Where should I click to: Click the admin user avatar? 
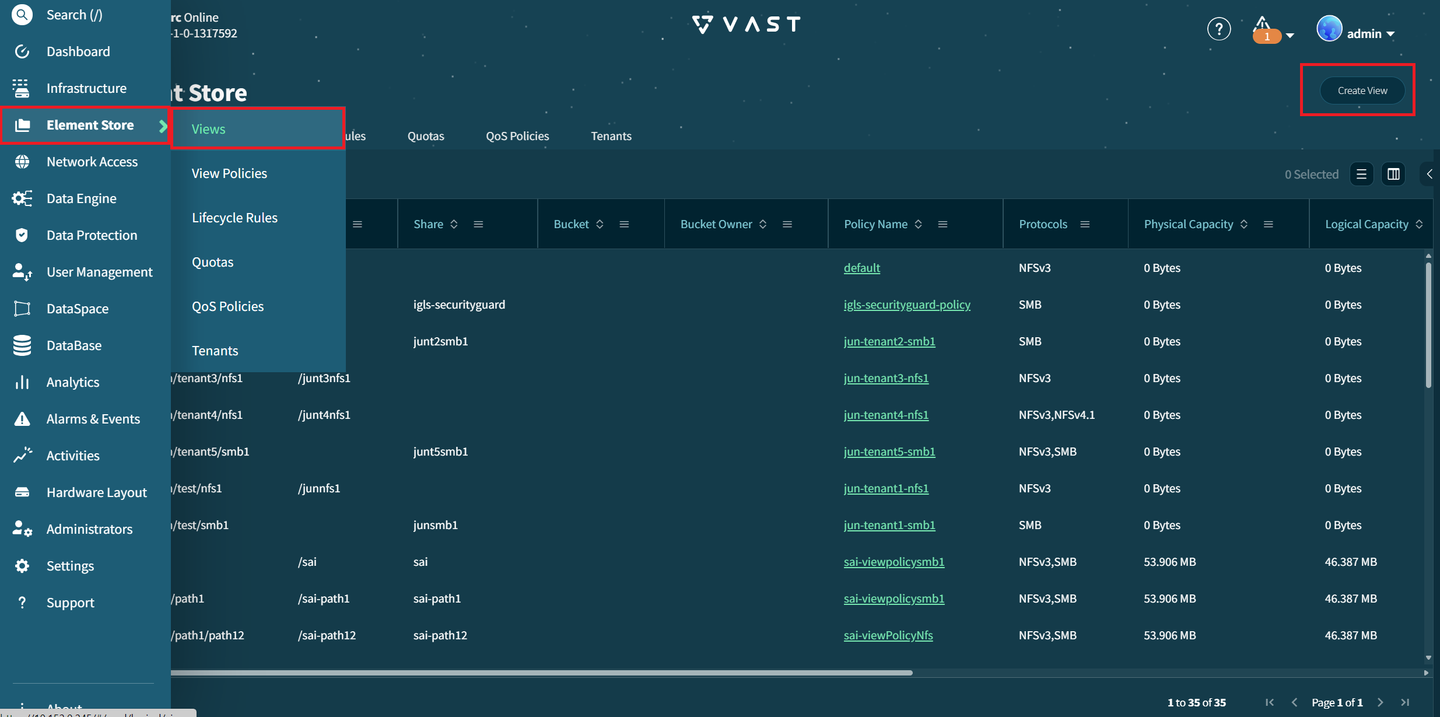tap(1329, 29)
